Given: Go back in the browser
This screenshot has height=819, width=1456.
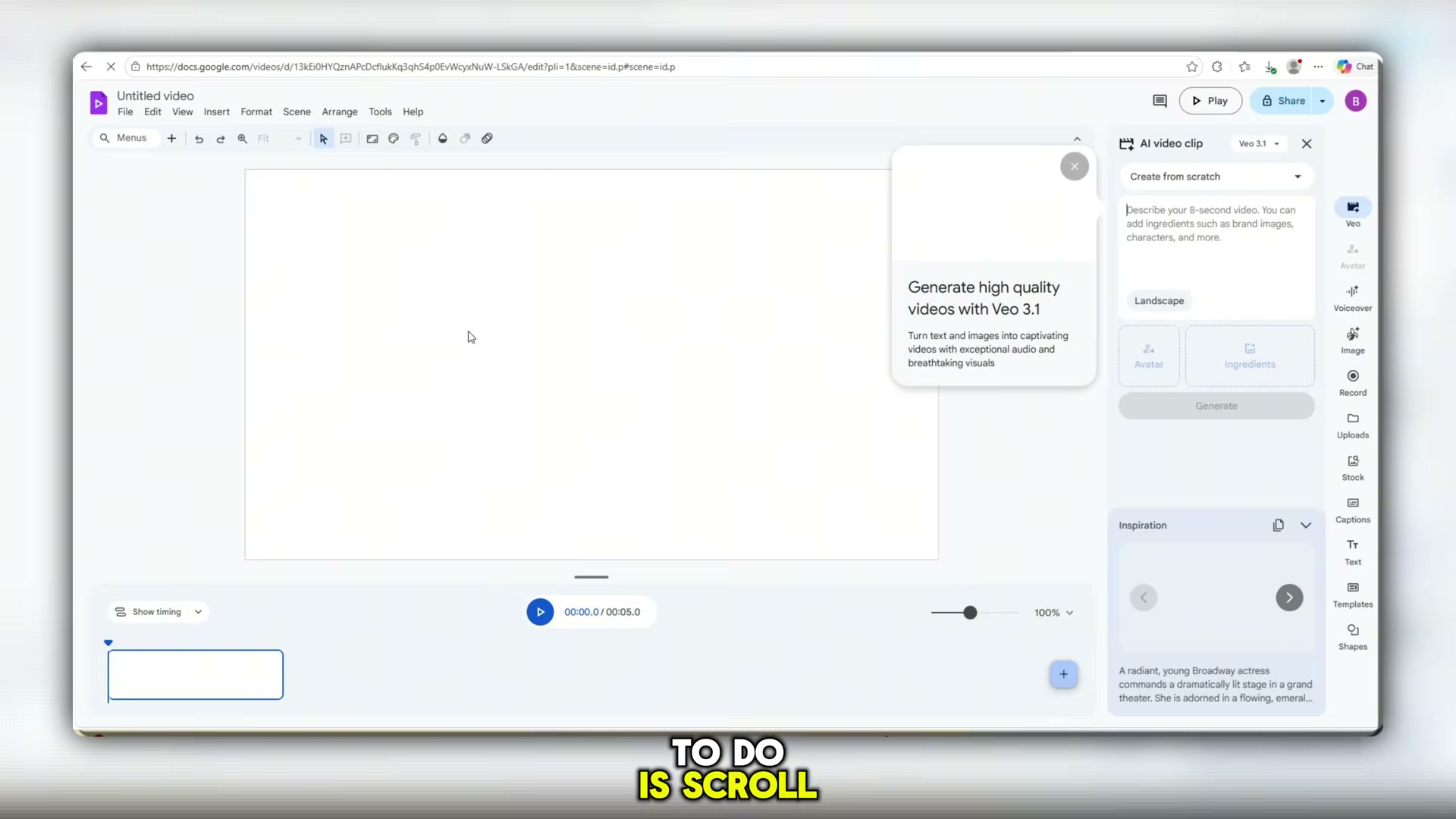Looking at the screenshot, I should tap(86, 67).
